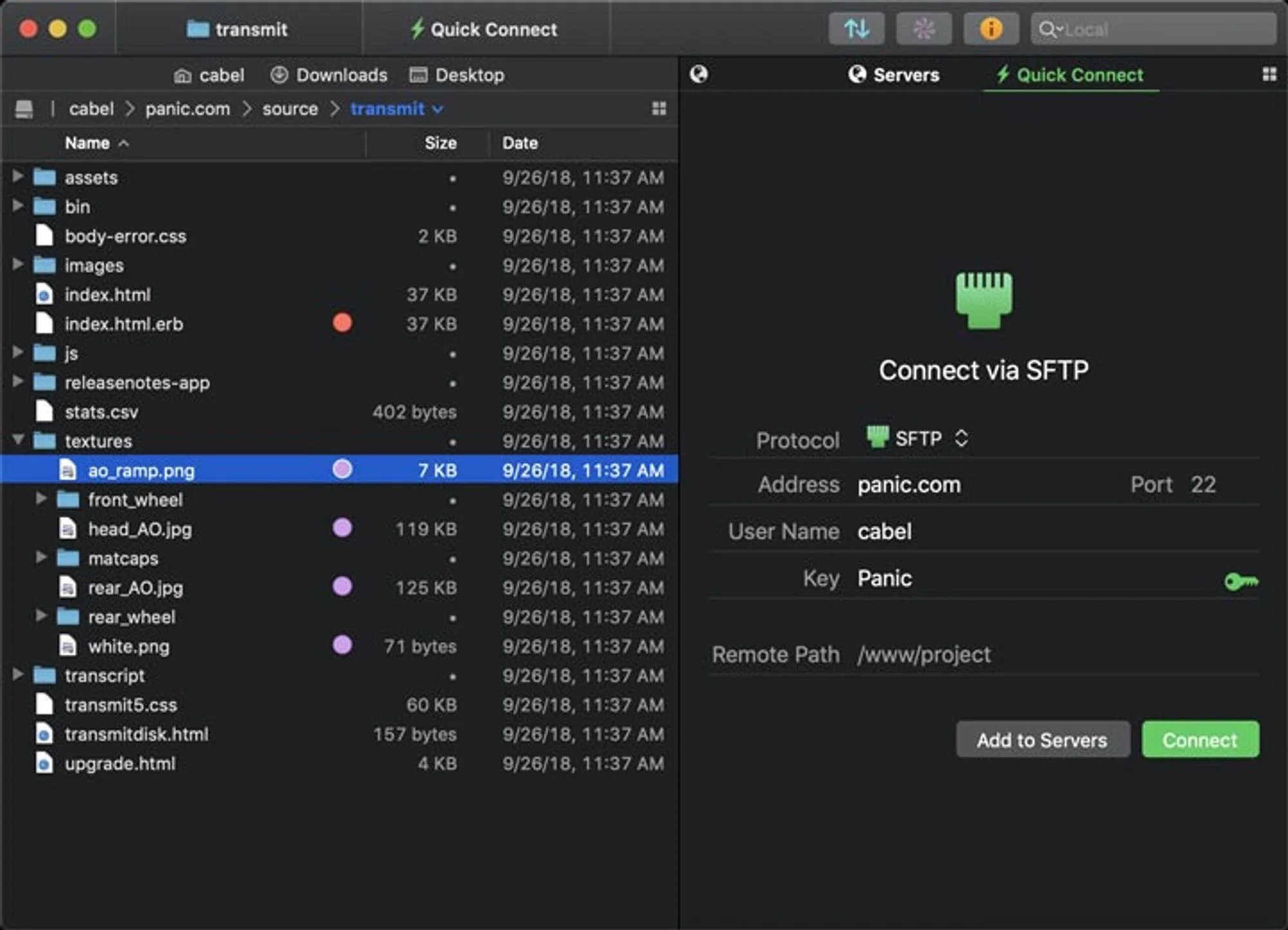Viewport: 1288px width, 930px height.
Task: Open the file transfers panel
Action: pos(857,28)
